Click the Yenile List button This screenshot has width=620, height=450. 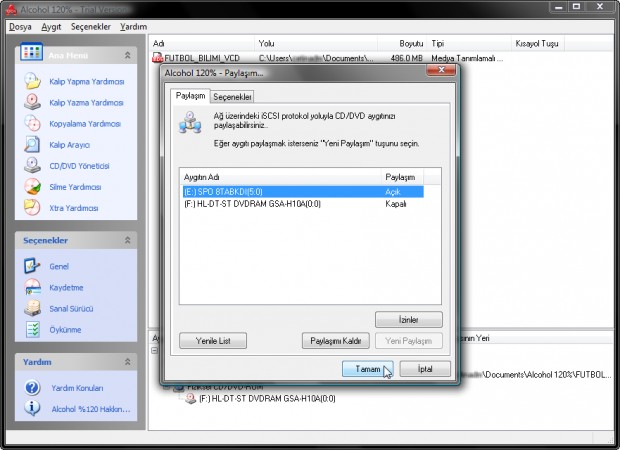tap(213, 340)
